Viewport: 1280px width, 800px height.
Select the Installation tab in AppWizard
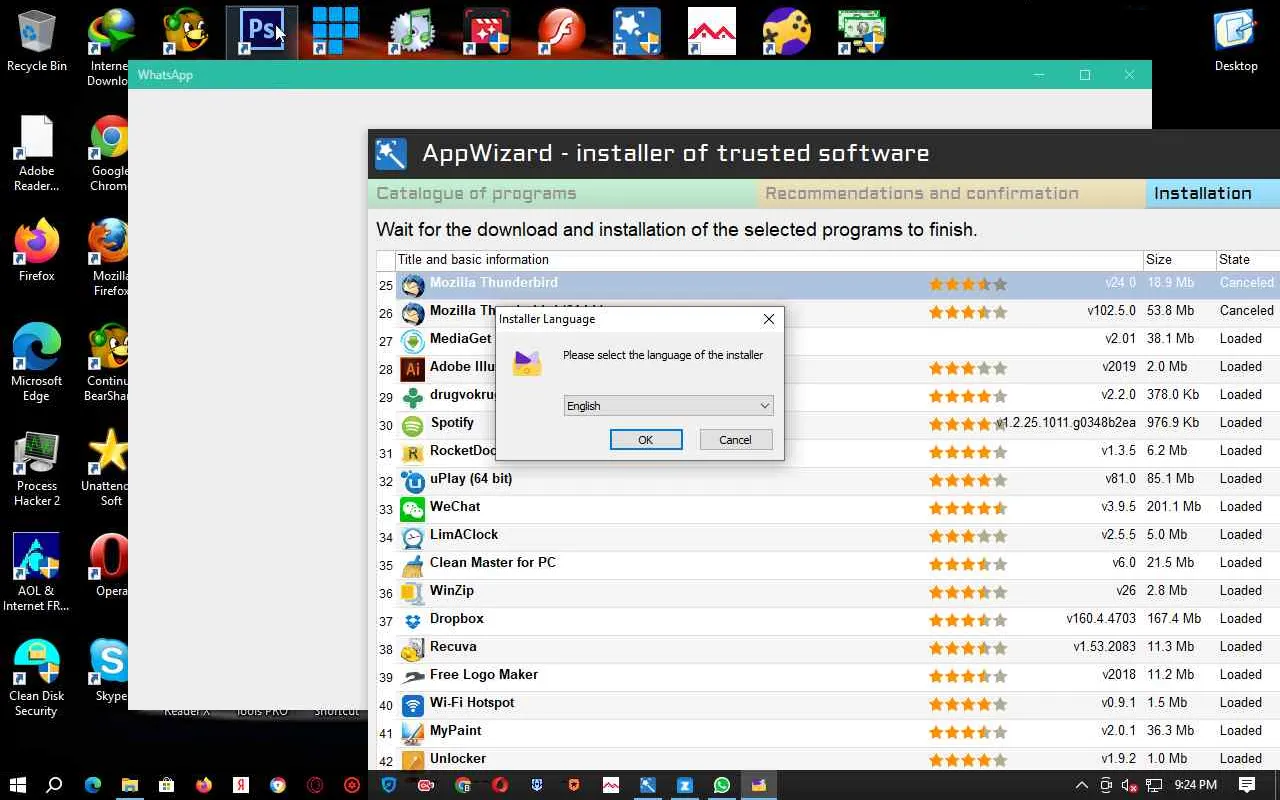[x=1212, y=194]
